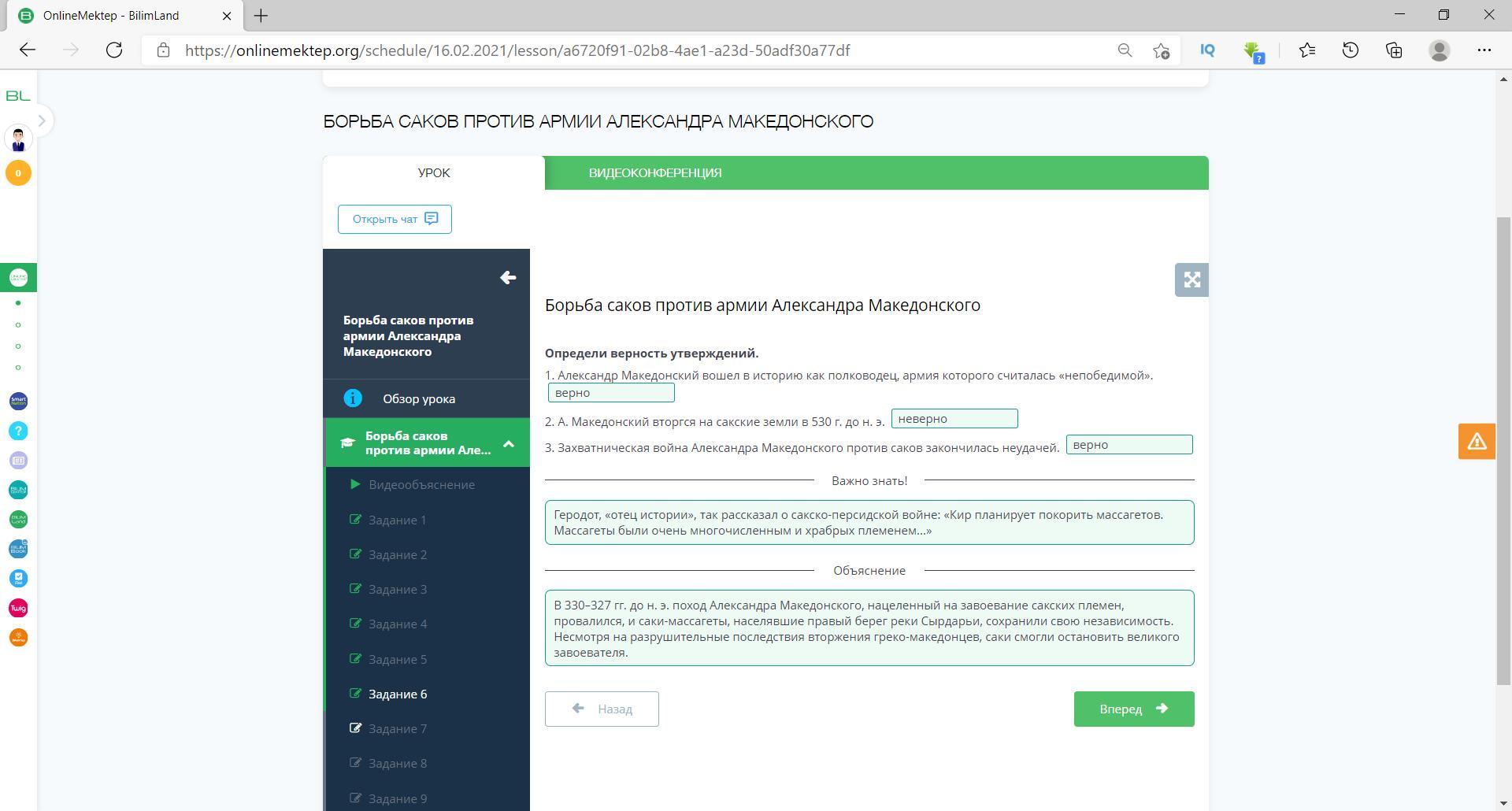Click the fourth sidebar dot indicator
The width and height of the screenshot is (1512, 811).
tap(18, 367)
